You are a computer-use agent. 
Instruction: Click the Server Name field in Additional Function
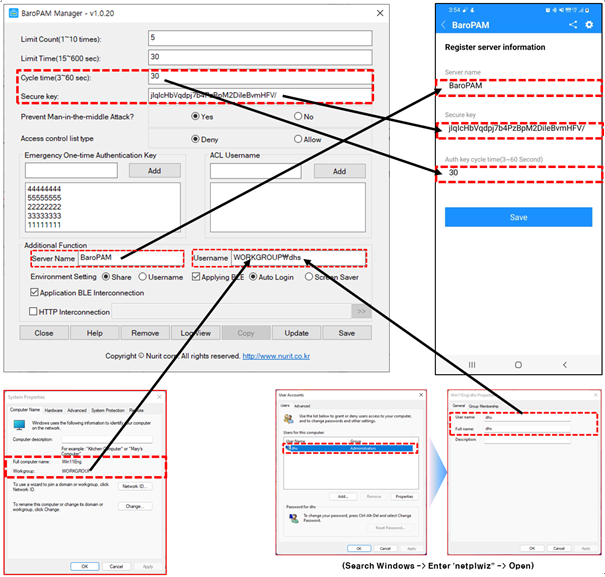(131, 258)
